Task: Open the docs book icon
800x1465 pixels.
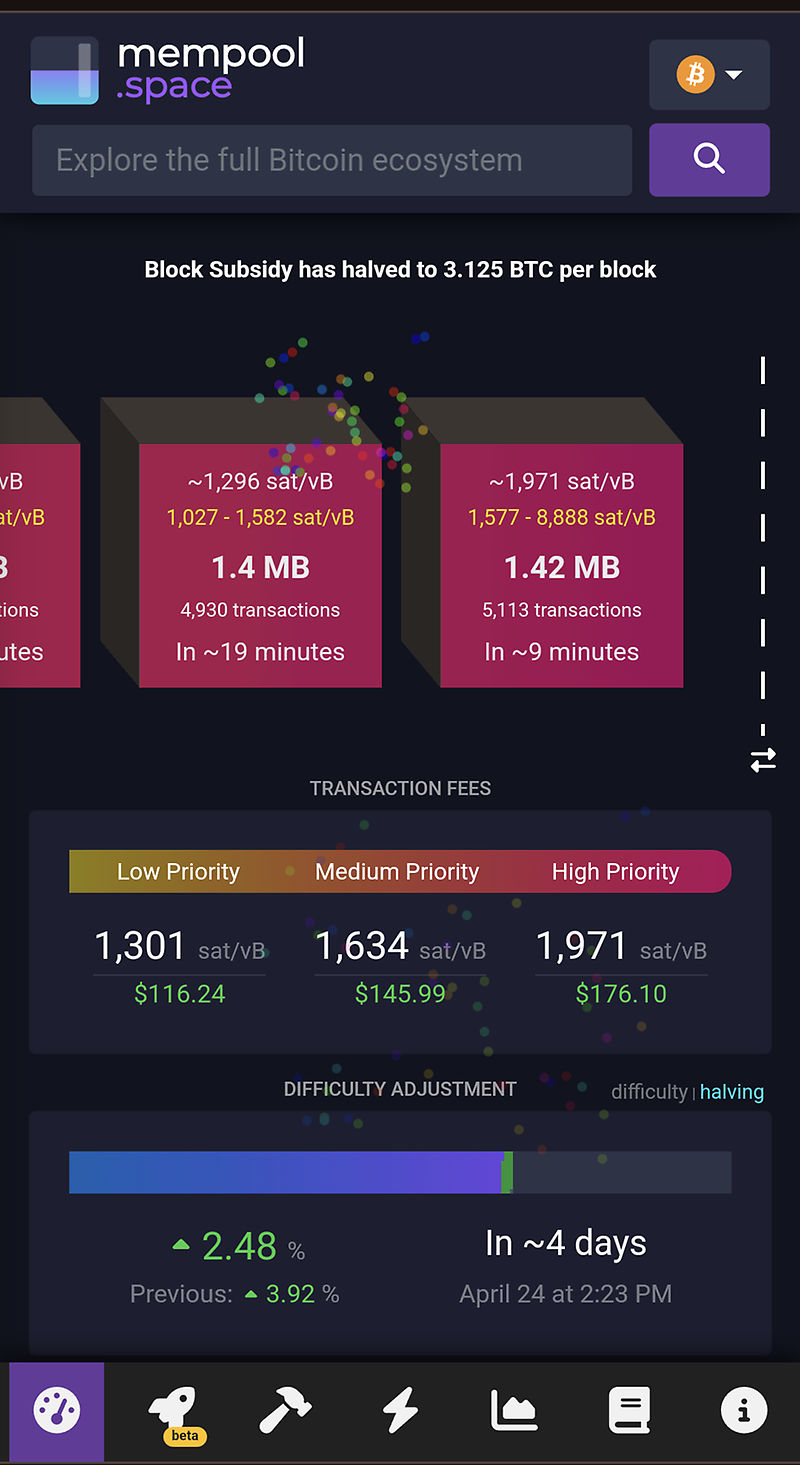Action: coord(630,1410)
